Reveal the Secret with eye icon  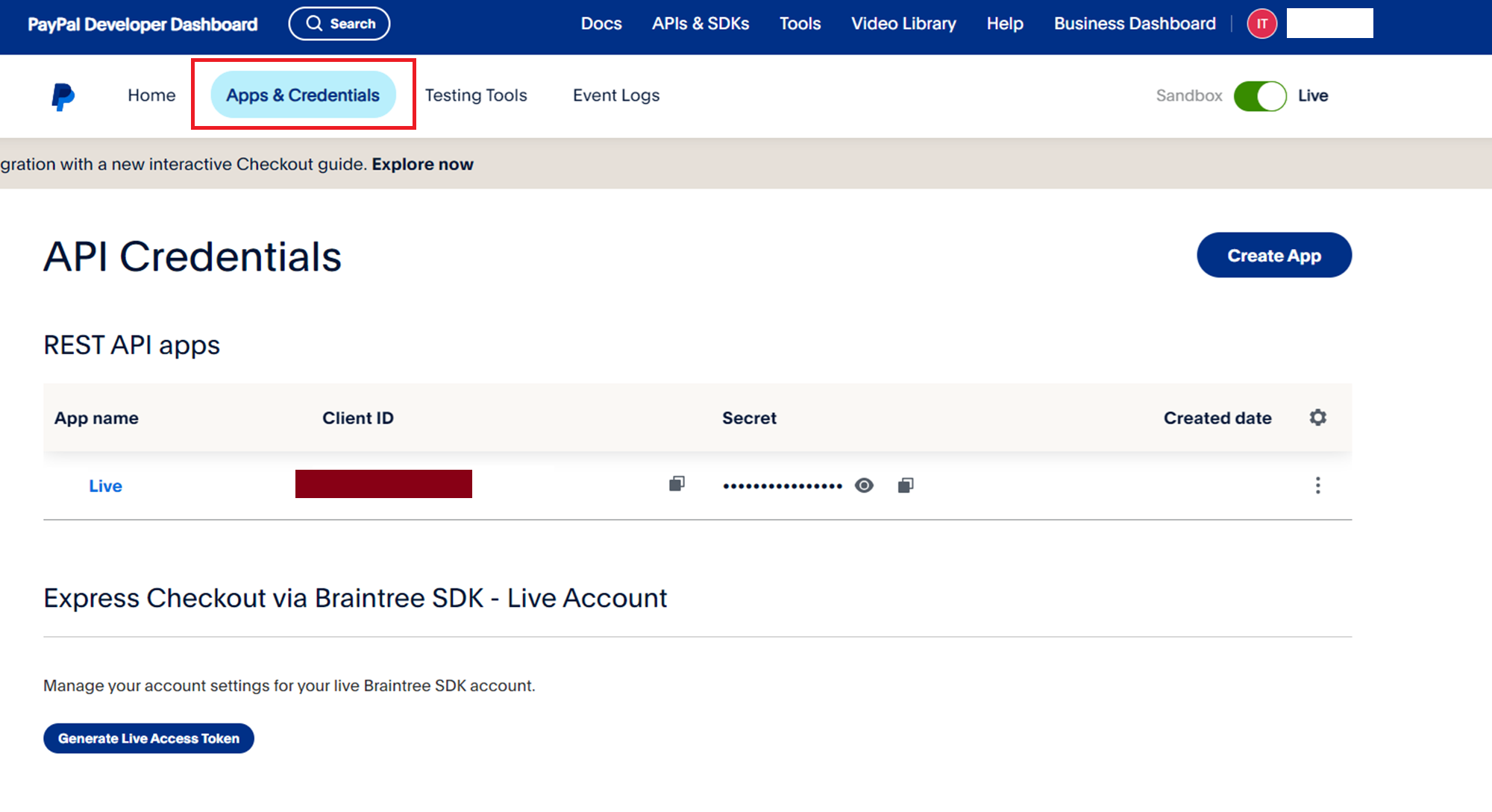(x=864, y=485)
